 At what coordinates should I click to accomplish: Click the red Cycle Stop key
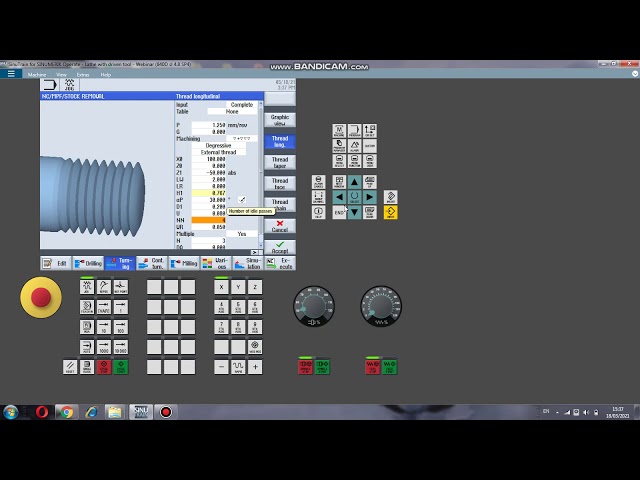point(104,367)
